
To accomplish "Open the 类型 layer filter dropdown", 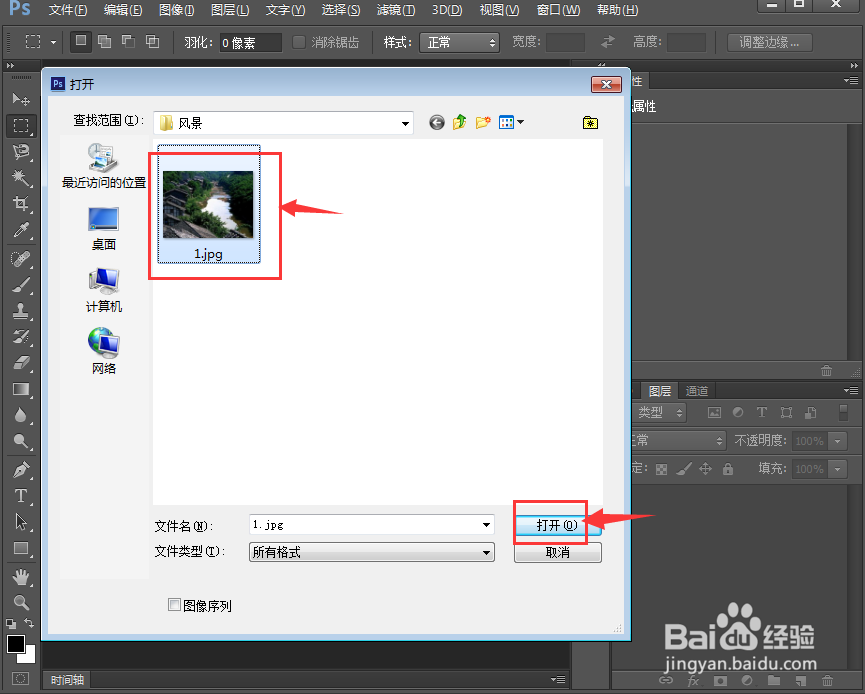I will pos(659,412).
